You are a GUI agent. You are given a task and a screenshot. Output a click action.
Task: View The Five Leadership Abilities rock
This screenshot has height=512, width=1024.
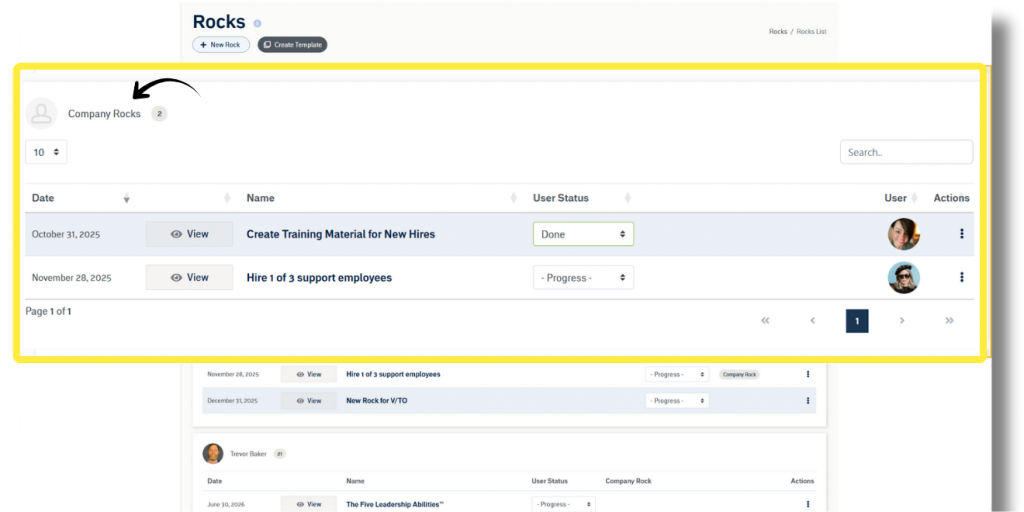click(x=308, y=504)
